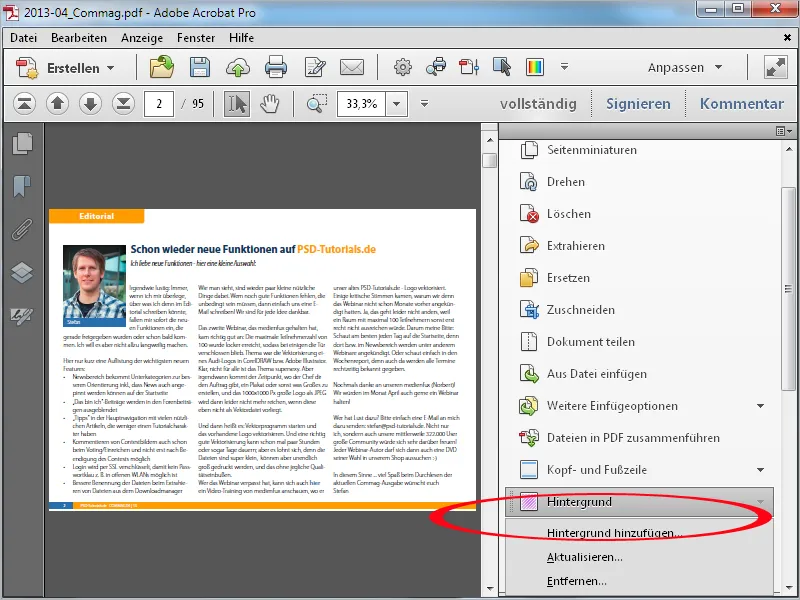Viewport: 800px width, 600px height.
Task: Close the document with menu bar X
Action: click(x=787, y=38)
